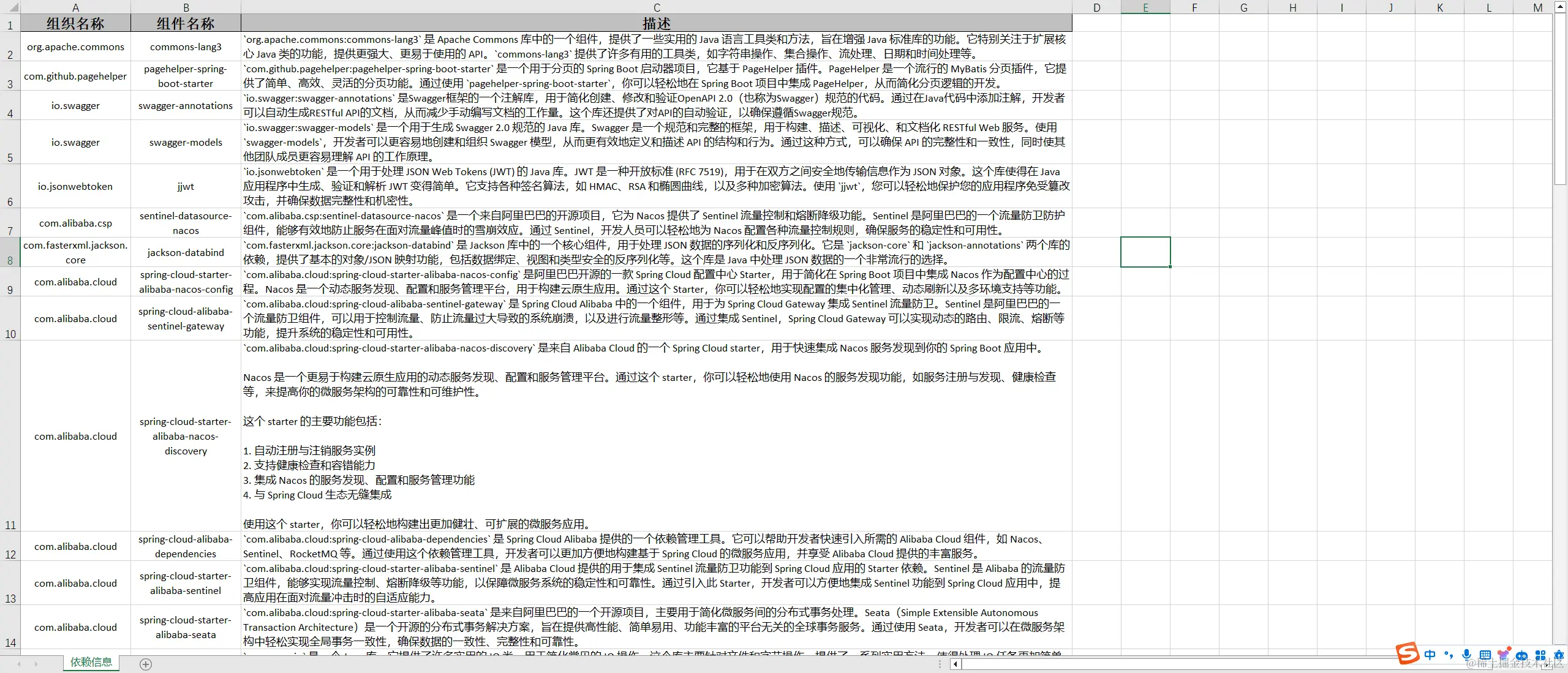The height and width of the screenshot is (673, 1568).
Task: Click the sheet tab scroll right arrow
Action: [x=36, y=664]
